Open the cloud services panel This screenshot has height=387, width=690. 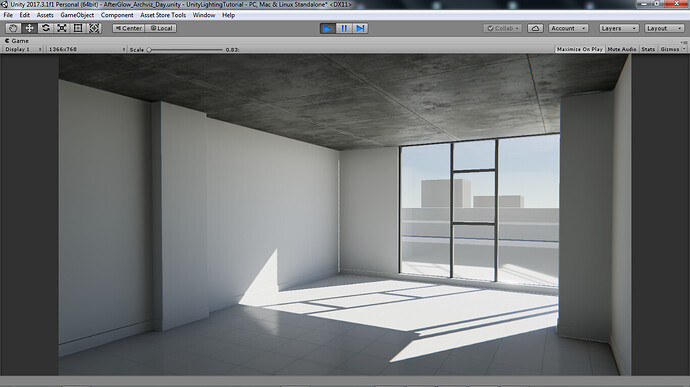pos(535,28)
